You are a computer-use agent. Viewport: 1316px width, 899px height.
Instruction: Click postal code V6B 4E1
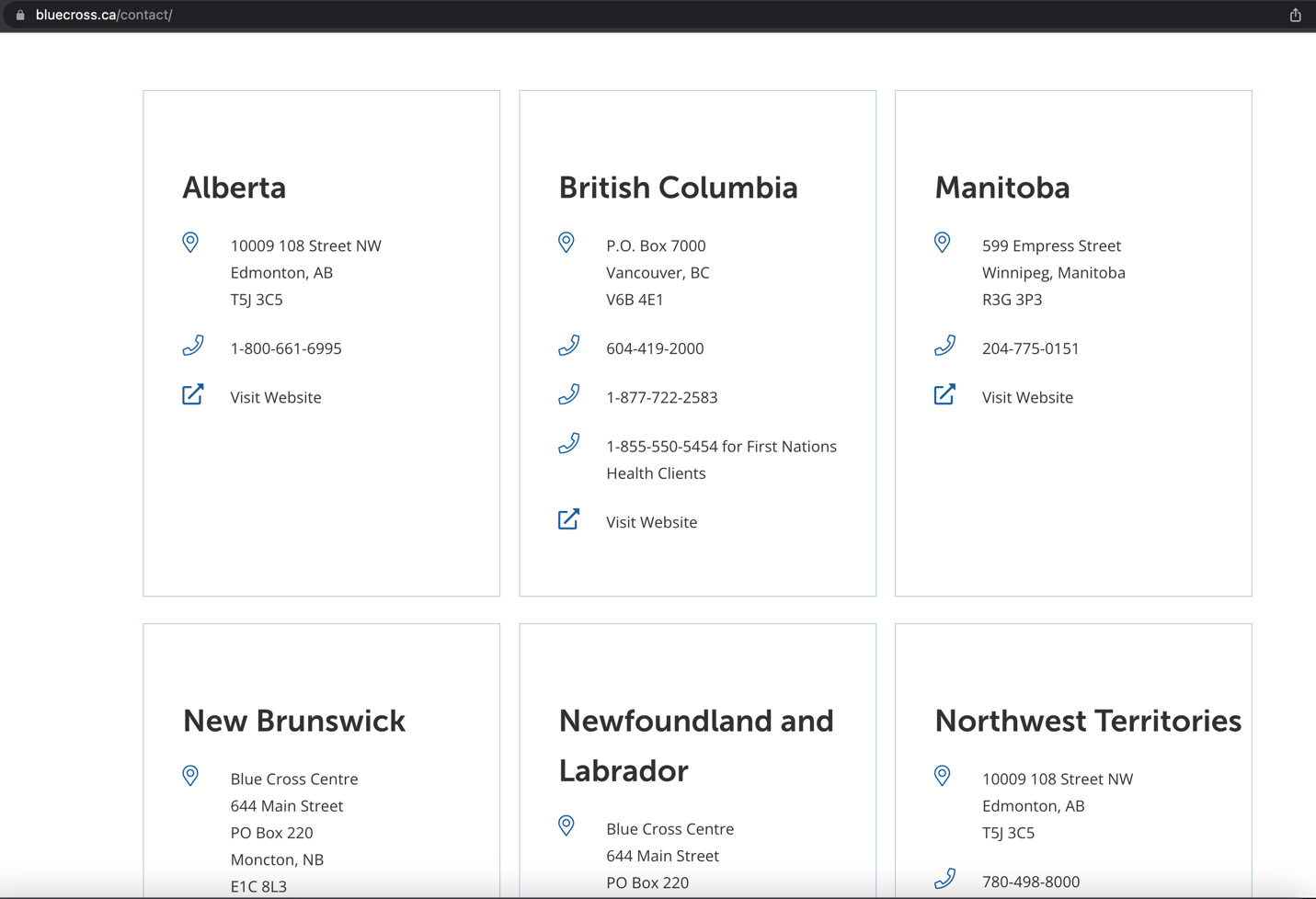(635, 300)
